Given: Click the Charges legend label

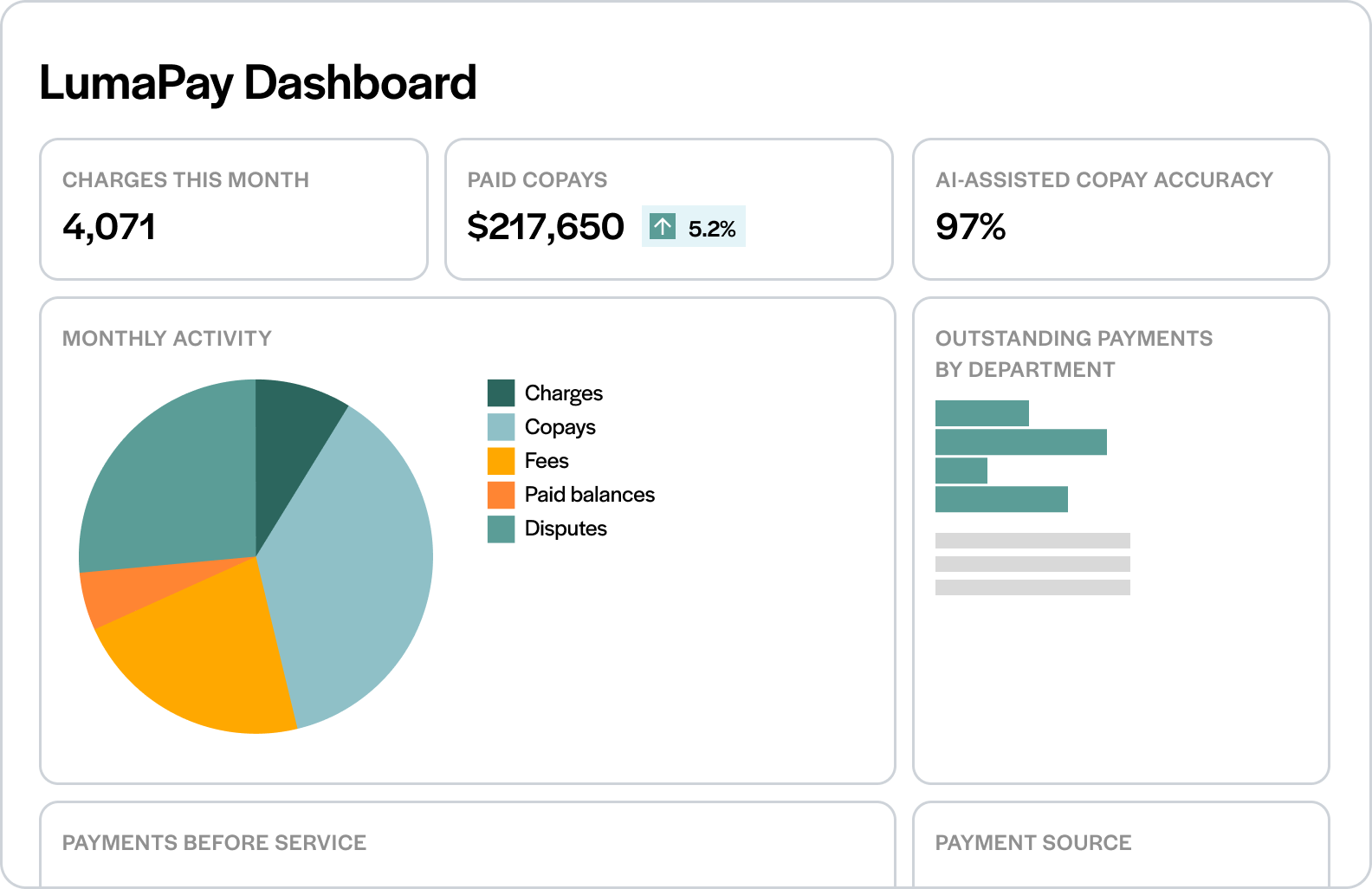Looking at the screenshot, I should tap(564, 393).
